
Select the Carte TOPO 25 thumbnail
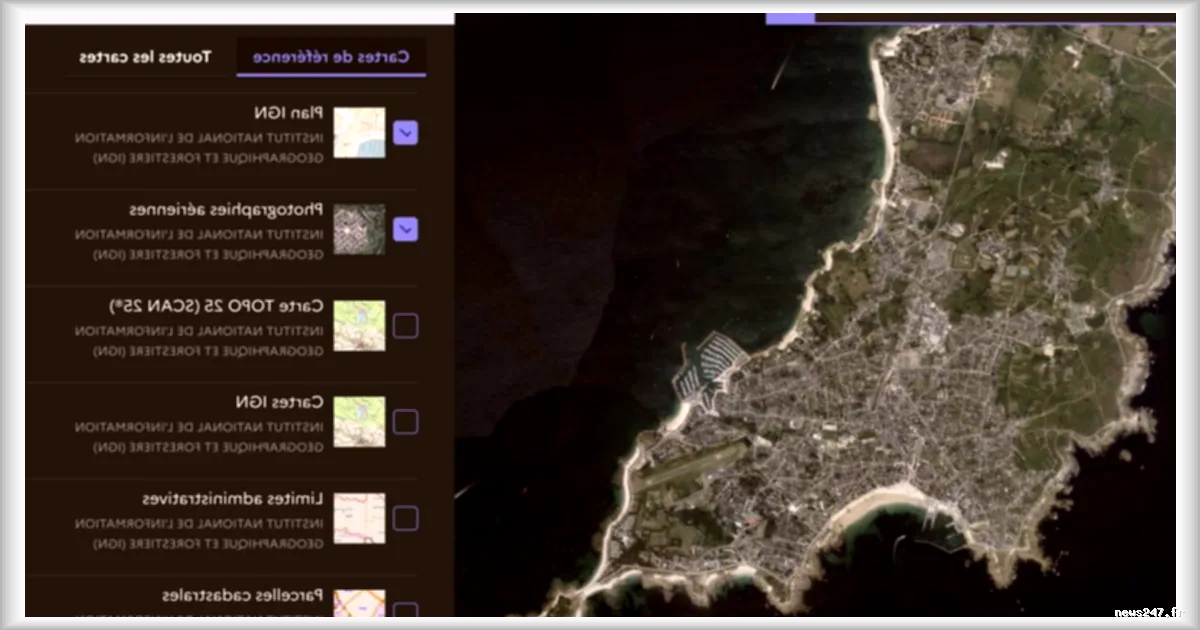(359, 326)
